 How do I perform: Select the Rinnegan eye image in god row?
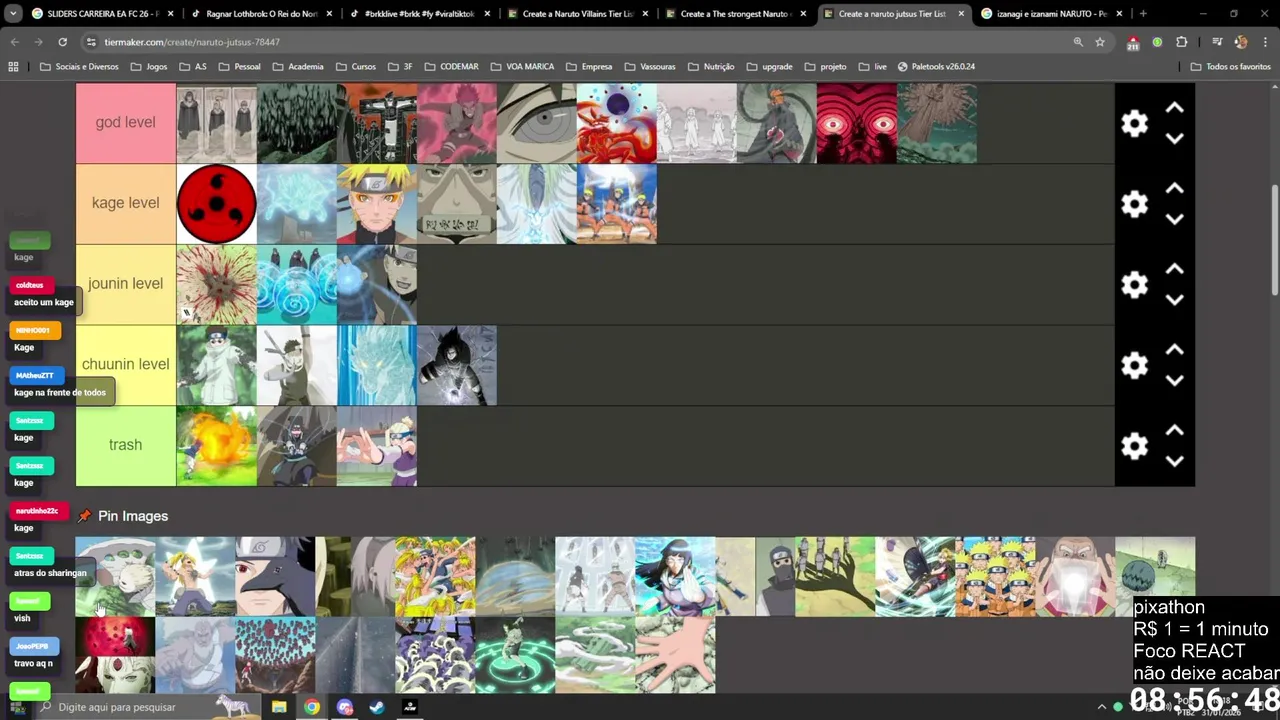[536, 123]
